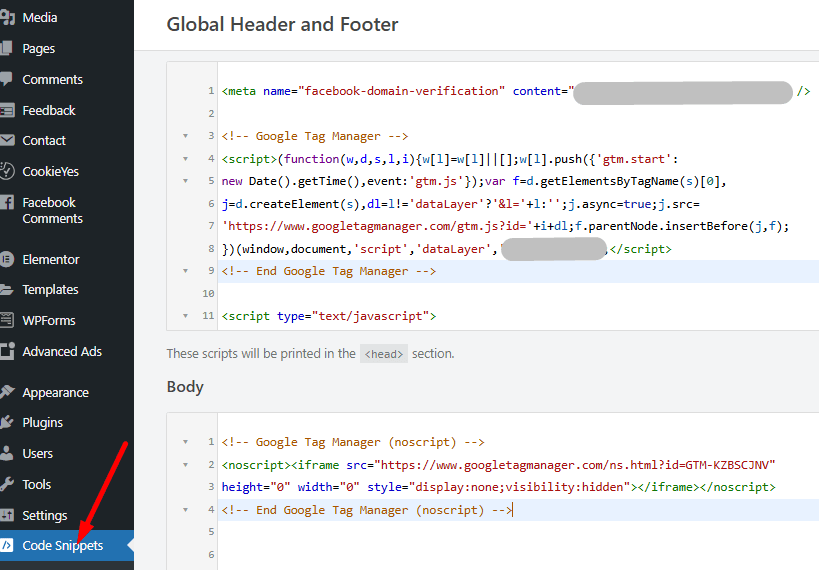Click header line starting with new Date().getTime()

[474, 181]
